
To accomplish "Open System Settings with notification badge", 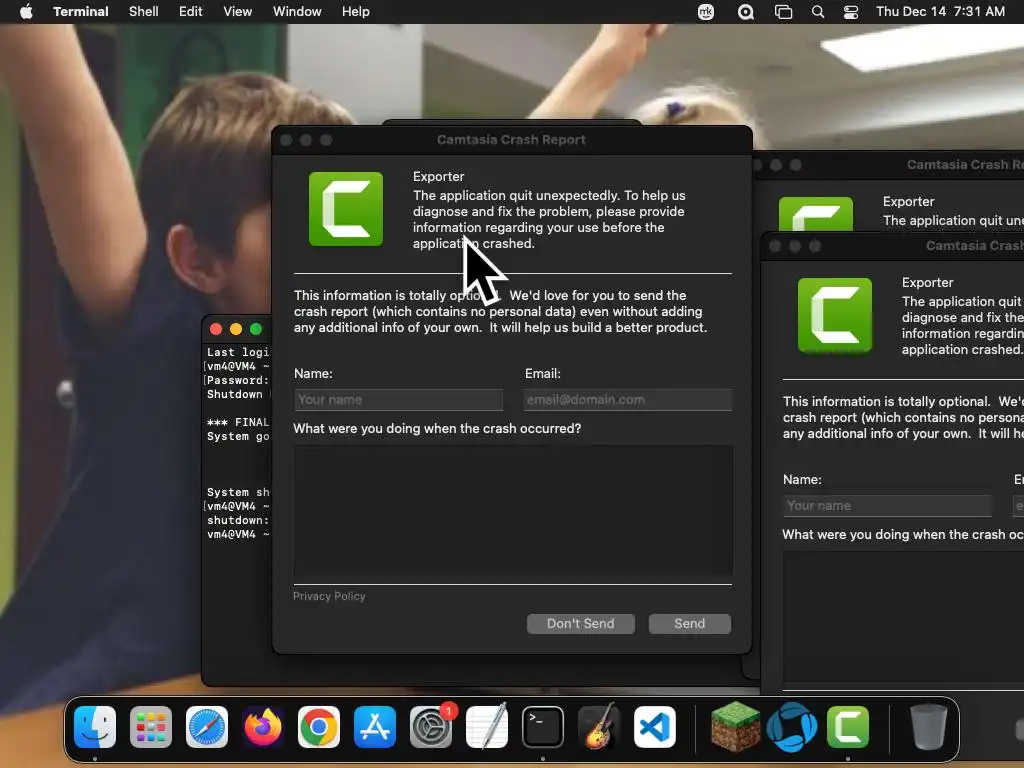I will point(431,727).
